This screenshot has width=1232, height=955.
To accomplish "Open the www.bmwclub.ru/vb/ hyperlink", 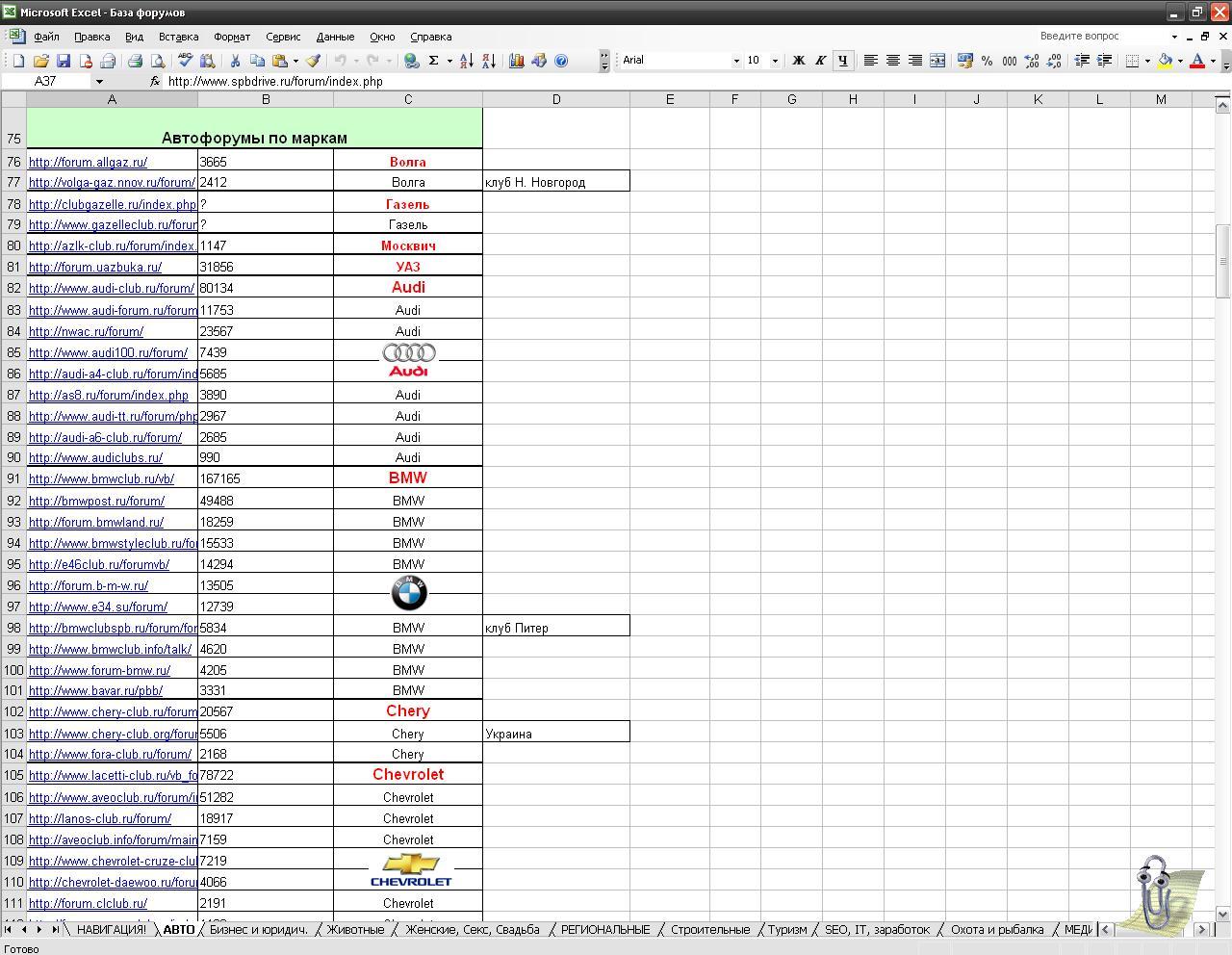I will coord(101,479).
